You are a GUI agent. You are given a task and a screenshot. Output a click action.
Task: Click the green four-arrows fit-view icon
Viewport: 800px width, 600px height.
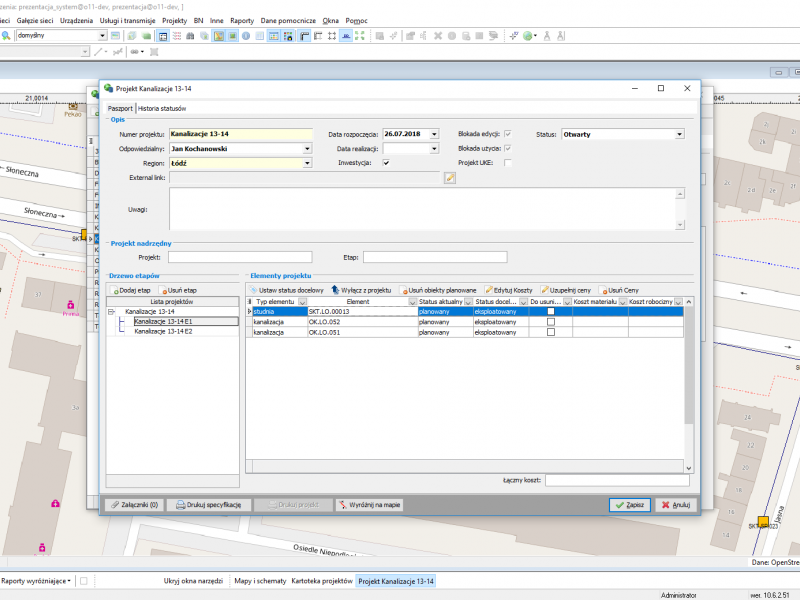(x=360, y=36)
